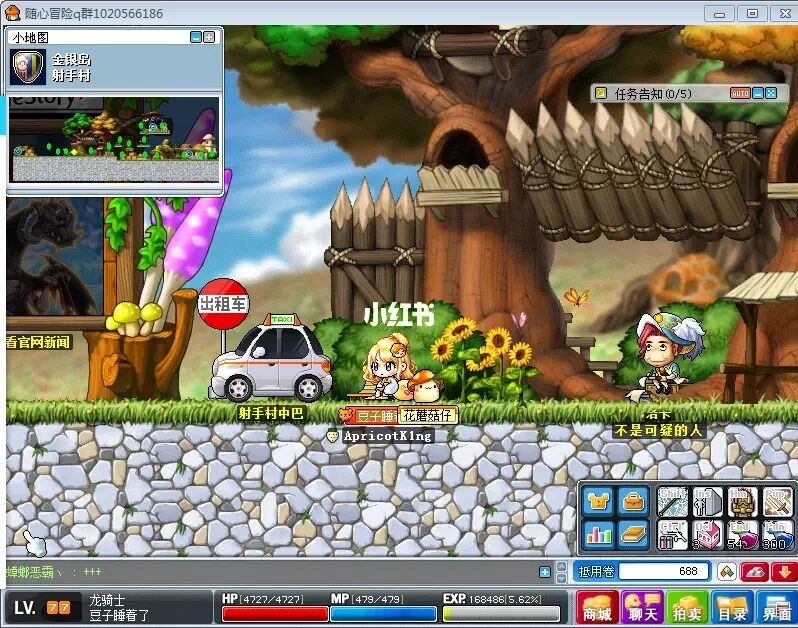Click the 花蘑菇仔 pet name tag
This screenshot has height=628, width=798.
[428, 415]
